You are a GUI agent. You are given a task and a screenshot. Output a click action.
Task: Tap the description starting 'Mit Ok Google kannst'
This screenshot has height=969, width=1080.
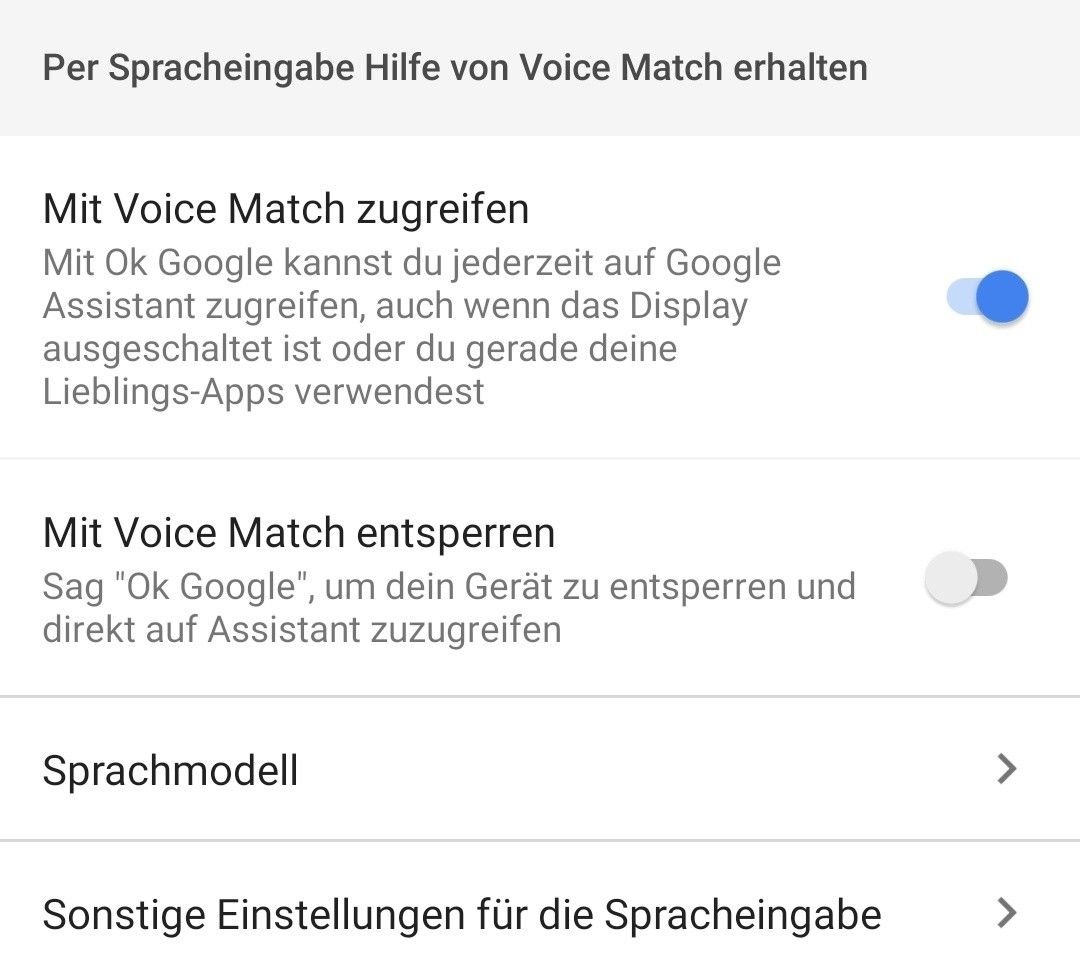click(412, 327)
